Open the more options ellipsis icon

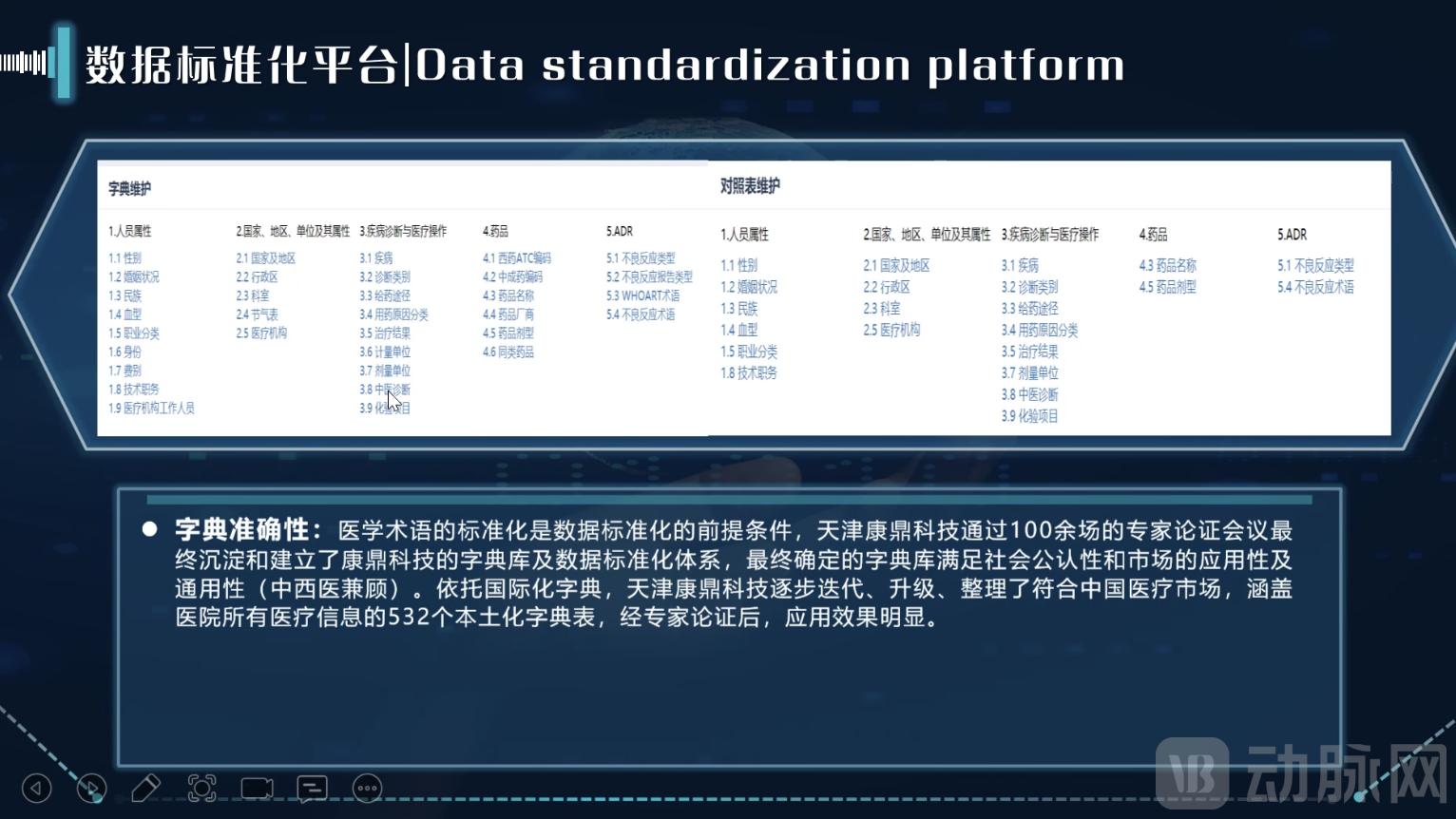pyautogui.click(x=367, y=789)
